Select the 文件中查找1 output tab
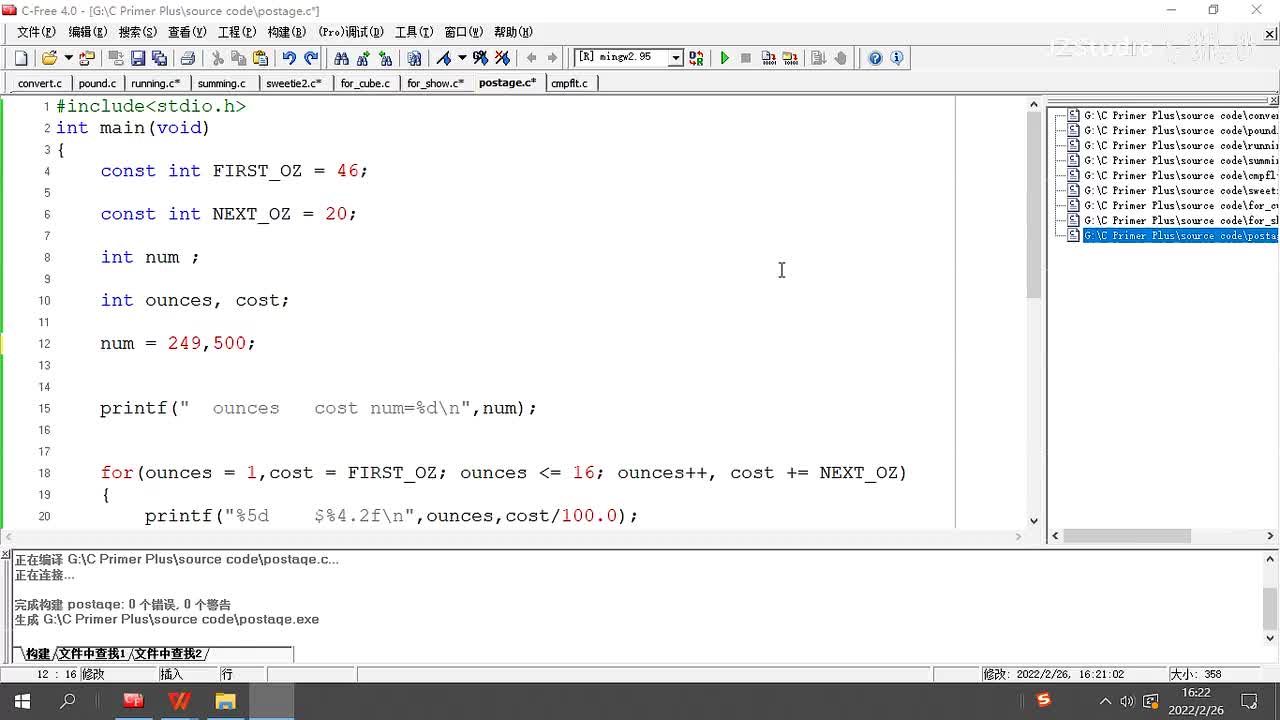This screenshot has width=1280, height=720. coord(91,654)
